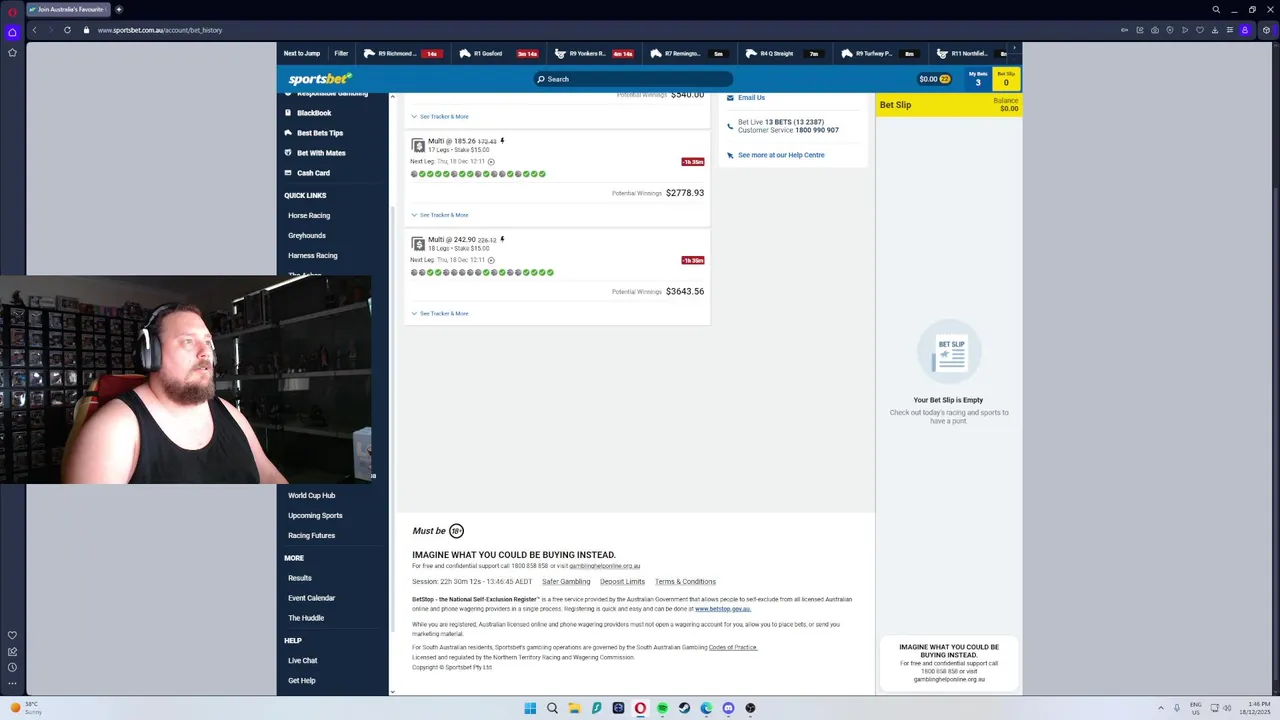This screenshot has width=1280, height=720.
Task: Open File Explorer from the taskbar
Action: point(574,708)
